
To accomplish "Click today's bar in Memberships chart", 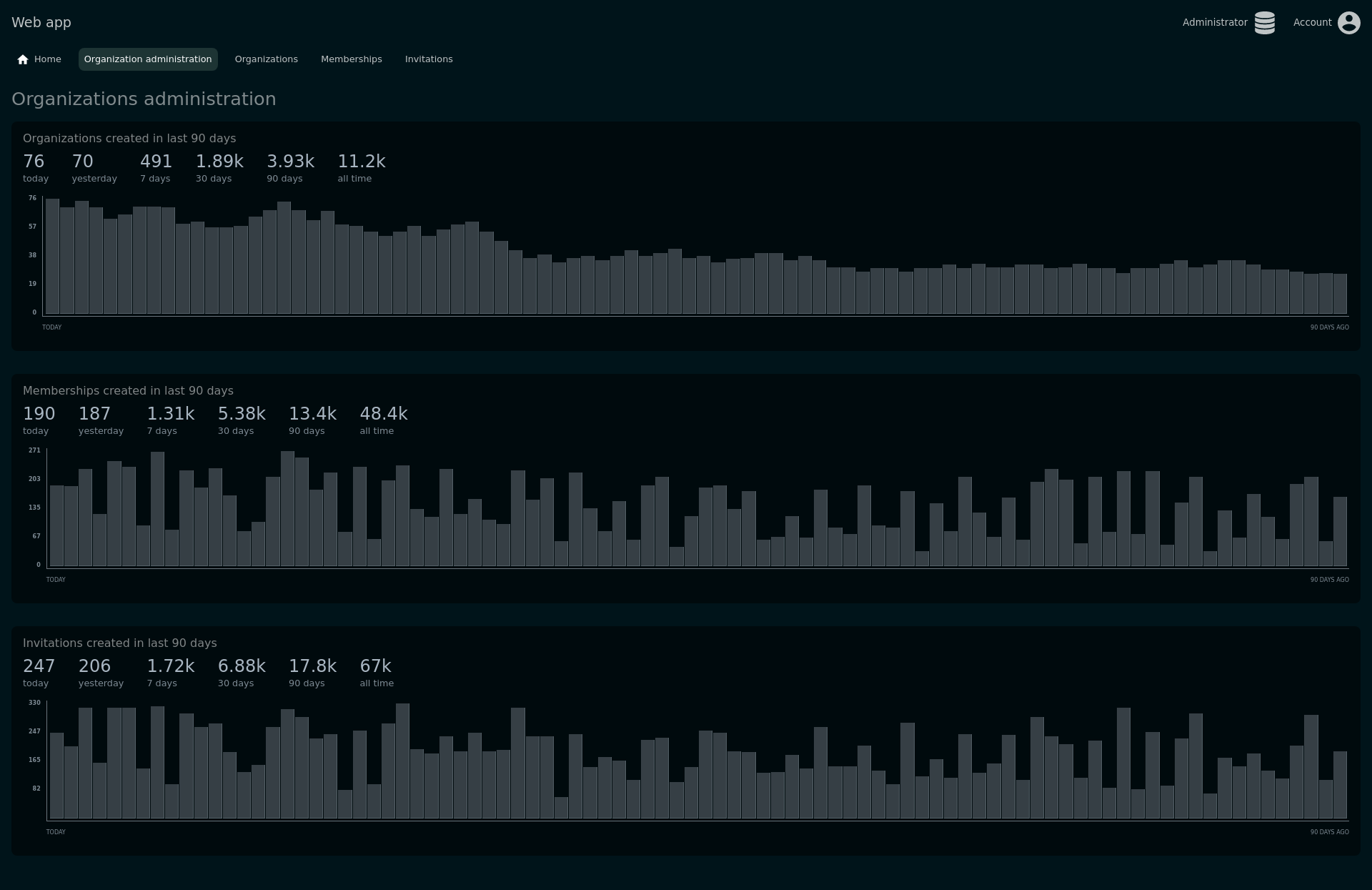I will (56, 526).
